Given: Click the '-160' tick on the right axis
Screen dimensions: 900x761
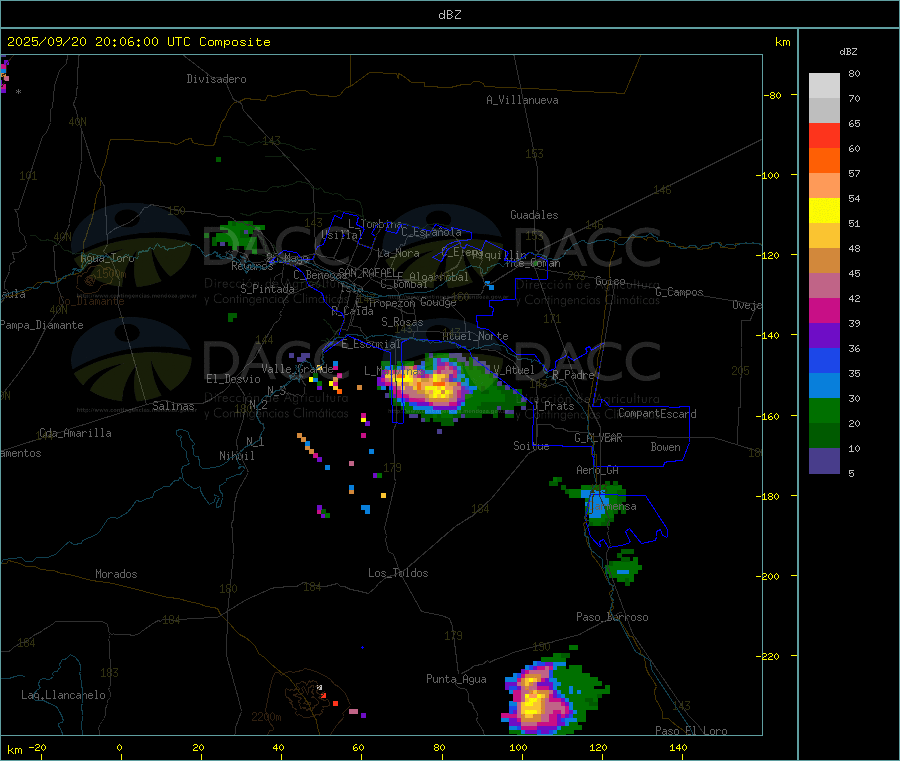Looking at the screenshot, I should click(x=770, y=416).
